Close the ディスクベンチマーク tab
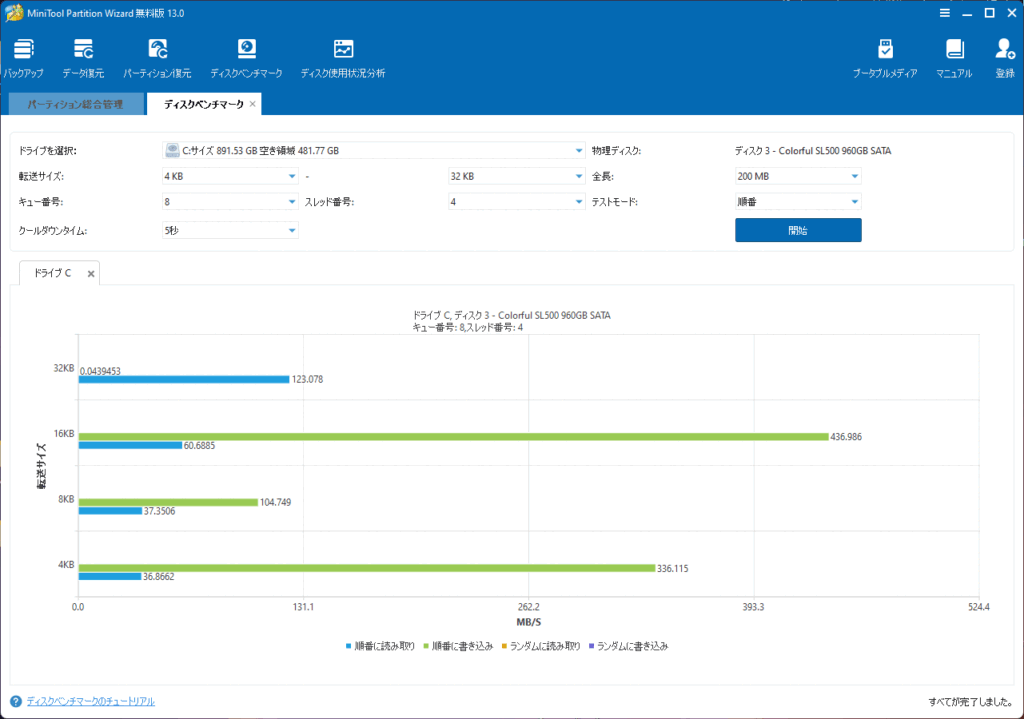Viewport: 1024px width, 719px height. pyautogui.click(x=253, y=104)
